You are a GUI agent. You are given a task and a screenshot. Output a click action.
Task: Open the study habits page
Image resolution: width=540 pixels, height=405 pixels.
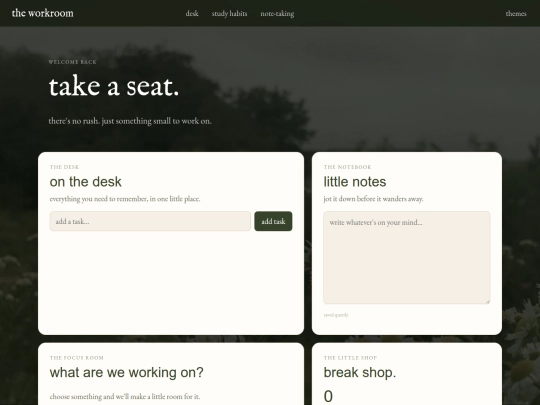click(229, 13)
